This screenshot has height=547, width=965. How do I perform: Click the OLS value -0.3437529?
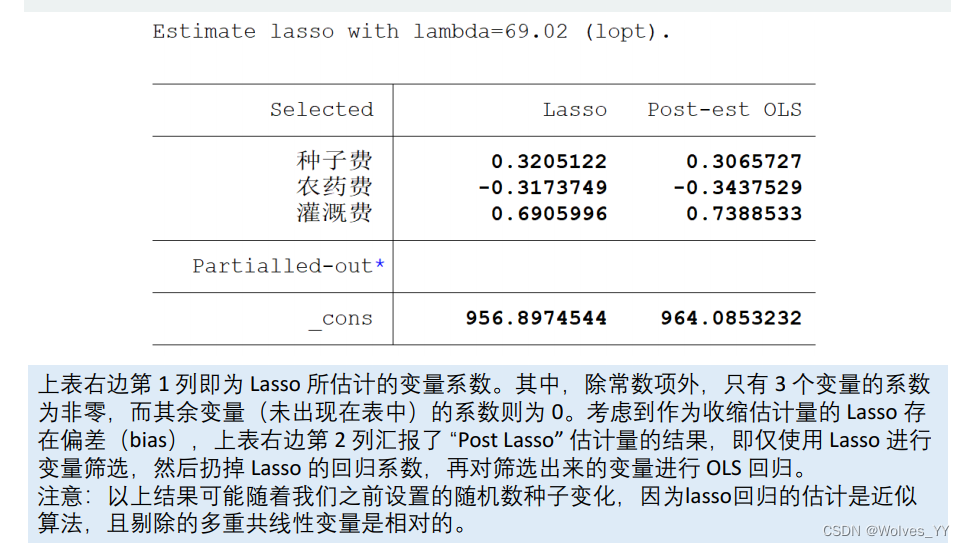(737, 187)
